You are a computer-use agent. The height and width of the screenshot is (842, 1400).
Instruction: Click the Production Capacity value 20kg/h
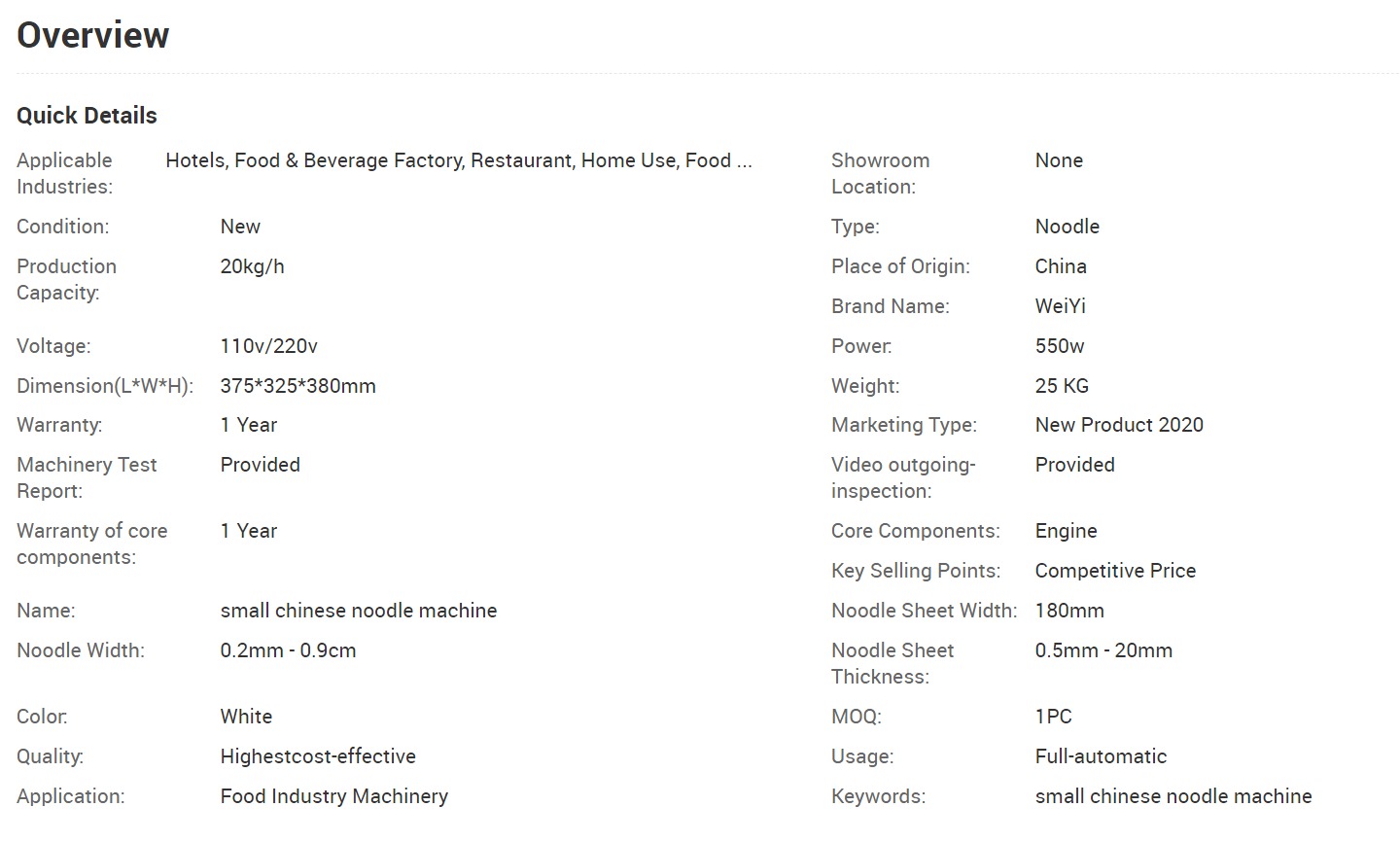click(252, 266)
